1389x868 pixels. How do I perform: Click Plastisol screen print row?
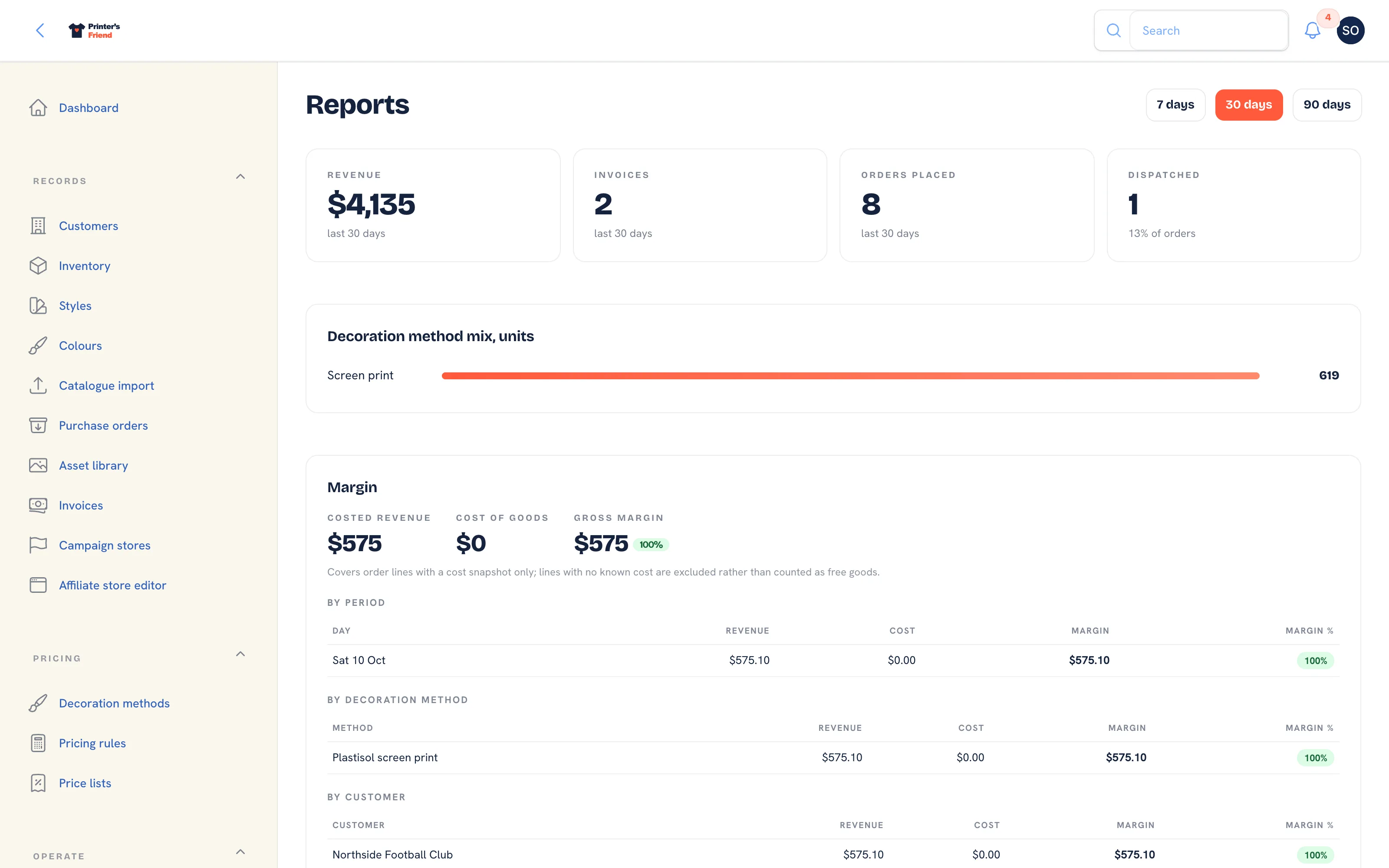tap(833, 757)
